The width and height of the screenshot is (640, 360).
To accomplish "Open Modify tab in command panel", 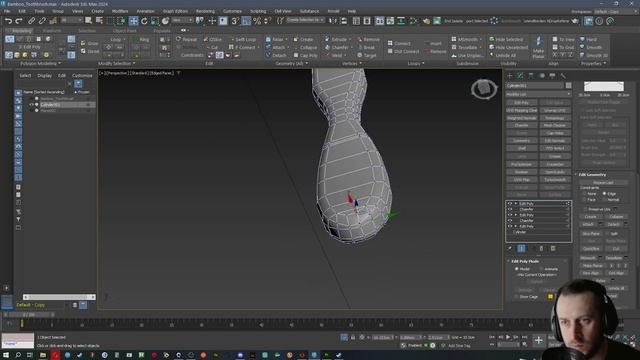I will tap(520, 76).
